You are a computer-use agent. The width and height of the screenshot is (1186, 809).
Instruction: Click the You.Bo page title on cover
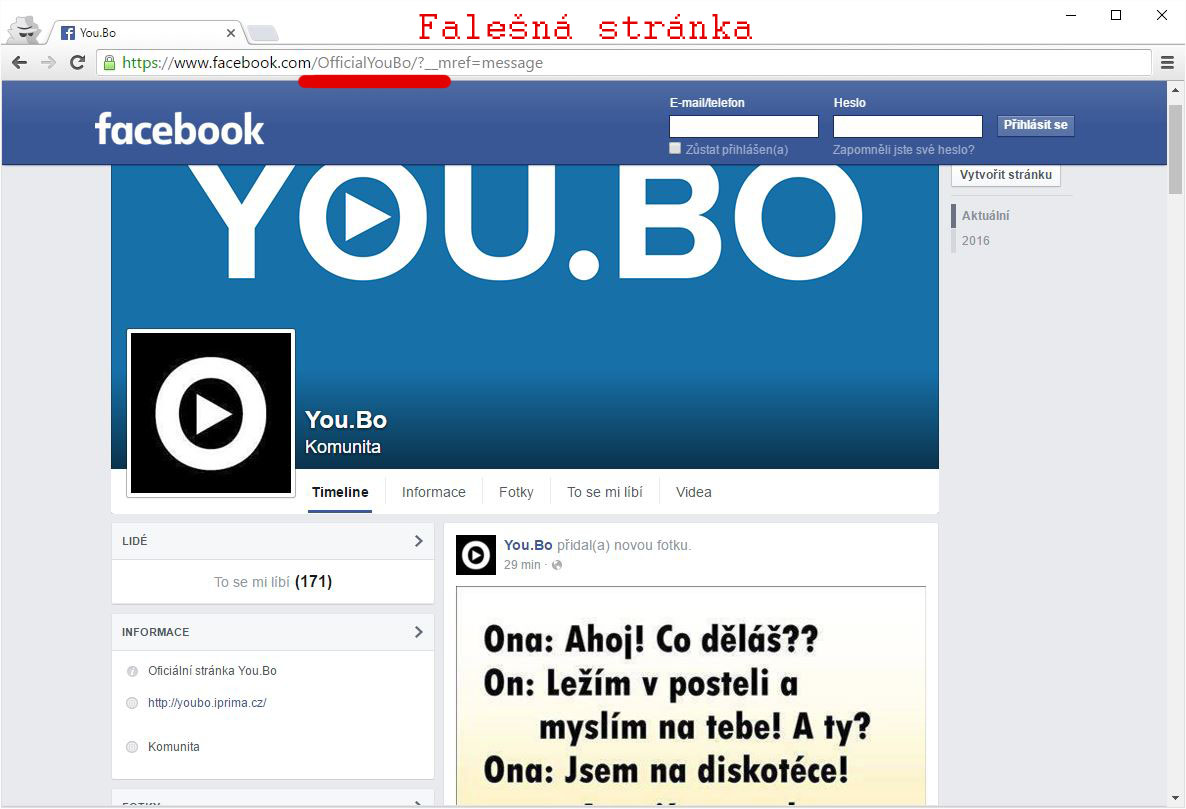click(x=346, y=420)
